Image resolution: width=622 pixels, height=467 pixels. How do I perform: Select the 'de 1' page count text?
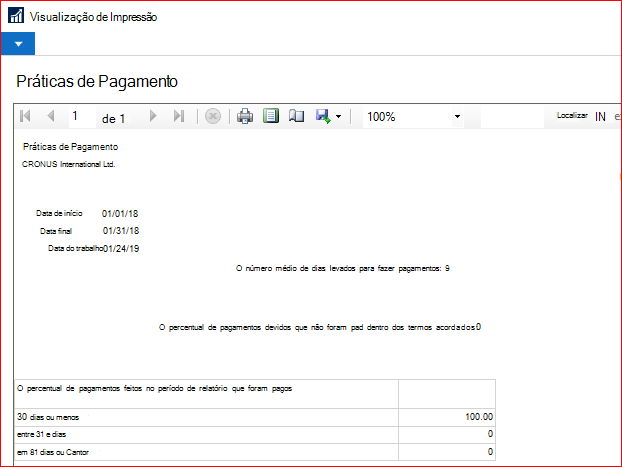[x=113, y=119]
